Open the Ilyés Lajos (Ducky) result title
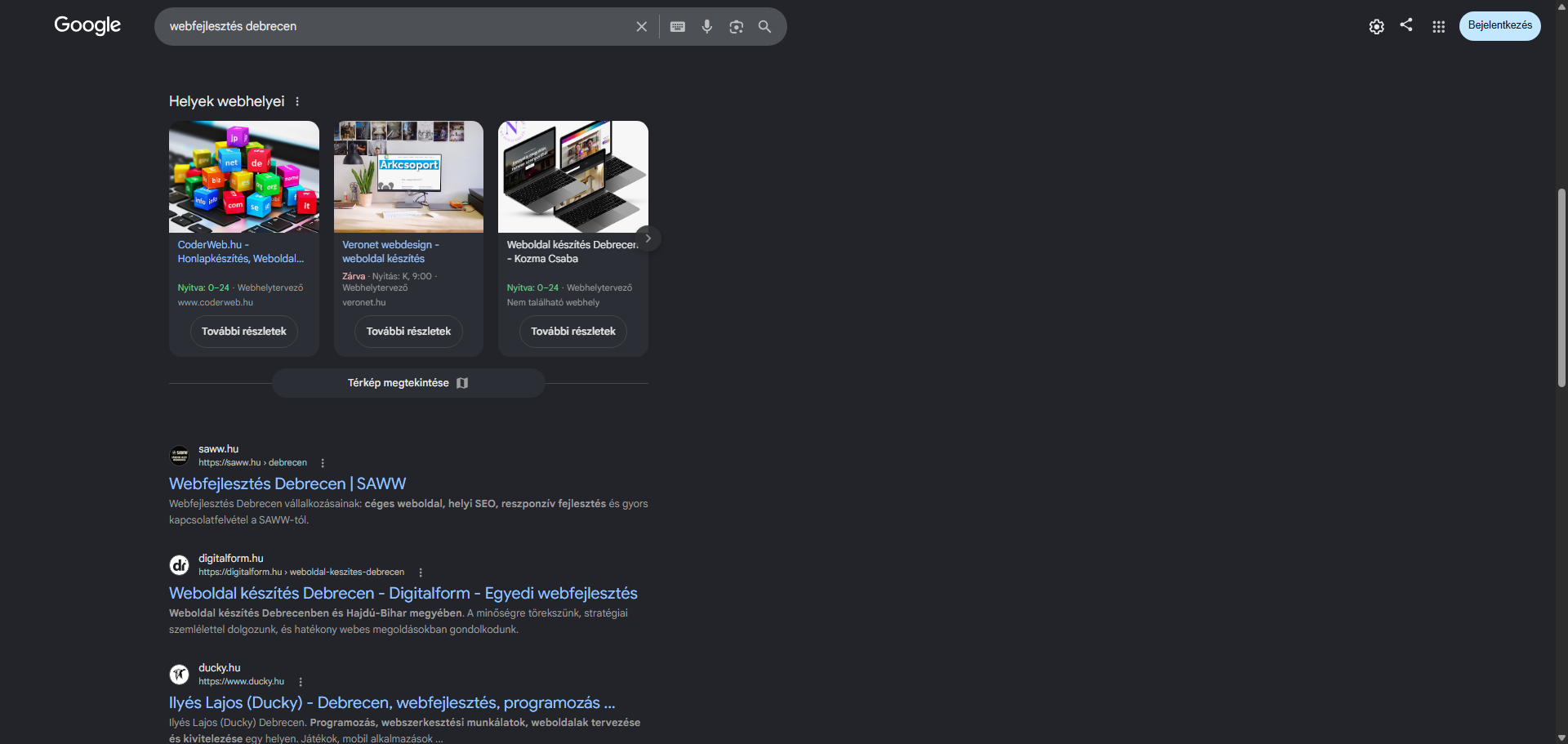 (x=392, y=702)
